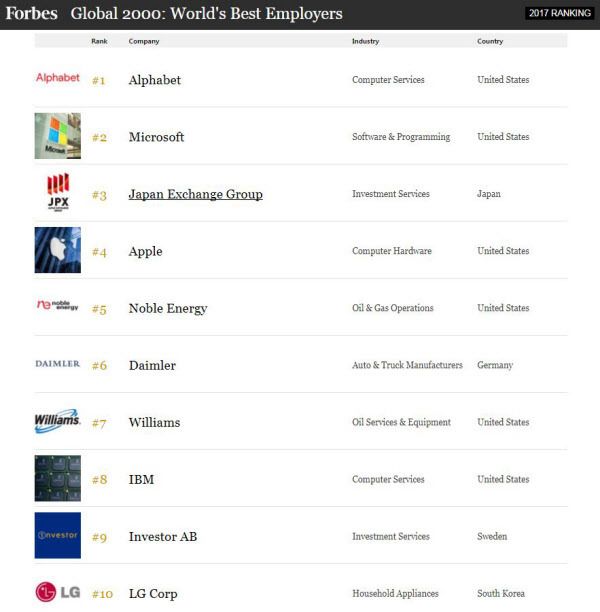Click rank #8 next to IBM
This screenshot has height=612, width=600.
click(x=99, y=480)
